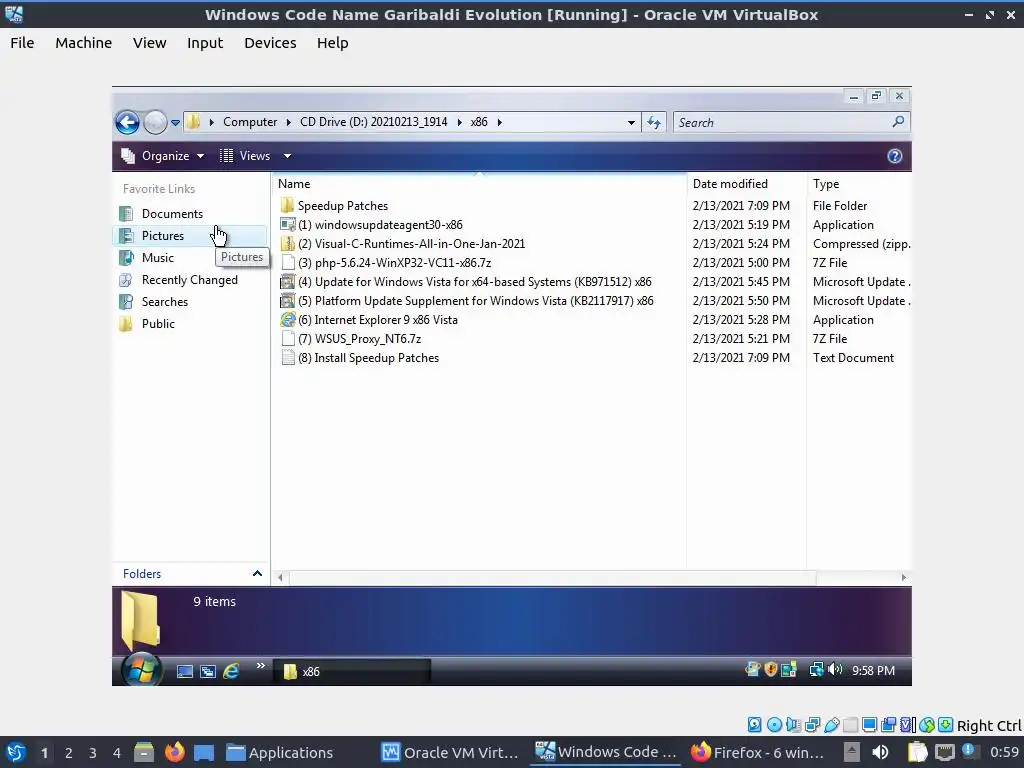
Task: Open VirtualBox Machine menu
Action: [84, 43]
